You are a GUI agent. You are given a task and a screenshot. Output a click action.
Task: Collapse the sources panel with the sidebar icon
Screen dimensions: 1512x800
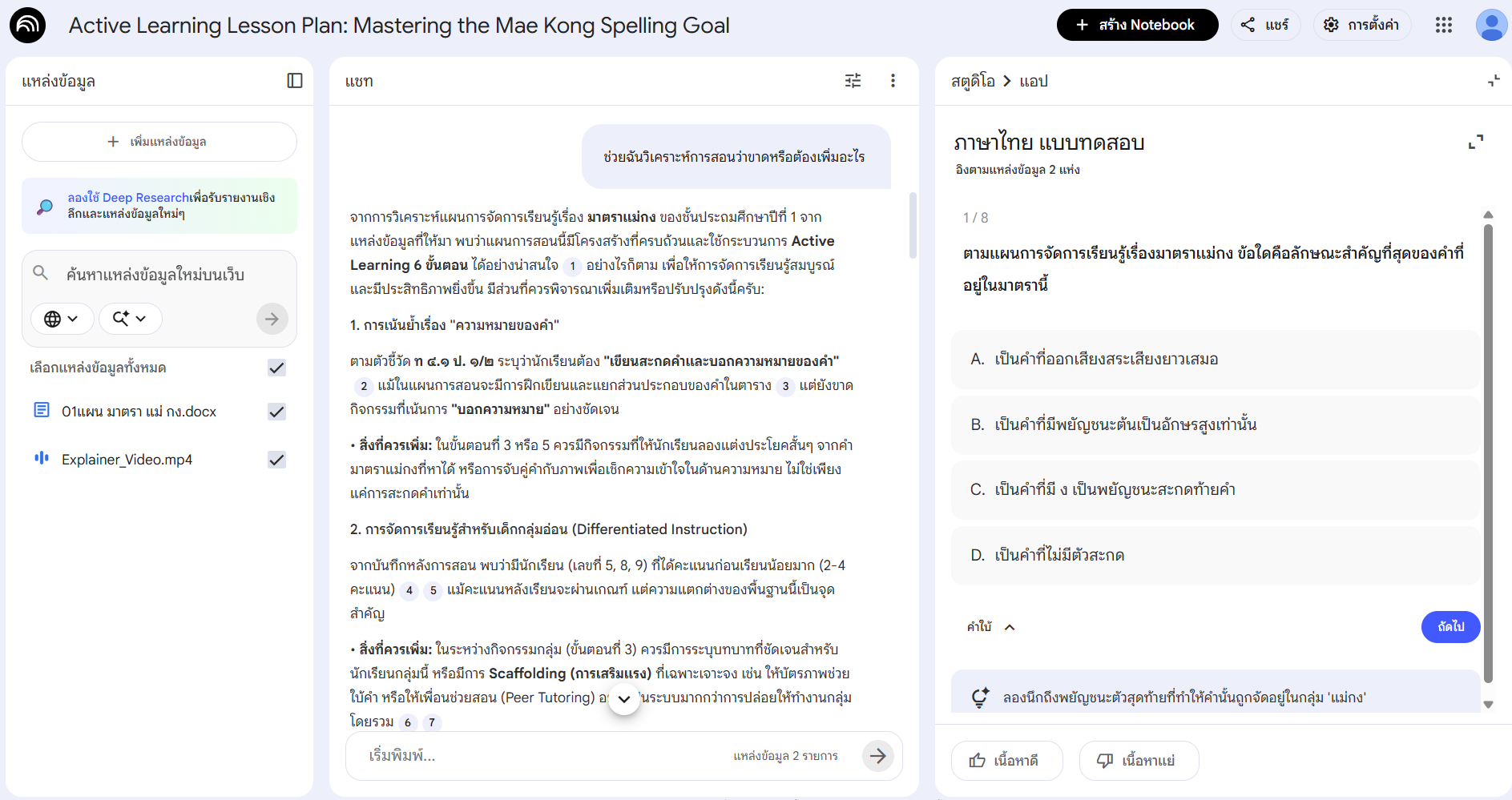[295, 81]
